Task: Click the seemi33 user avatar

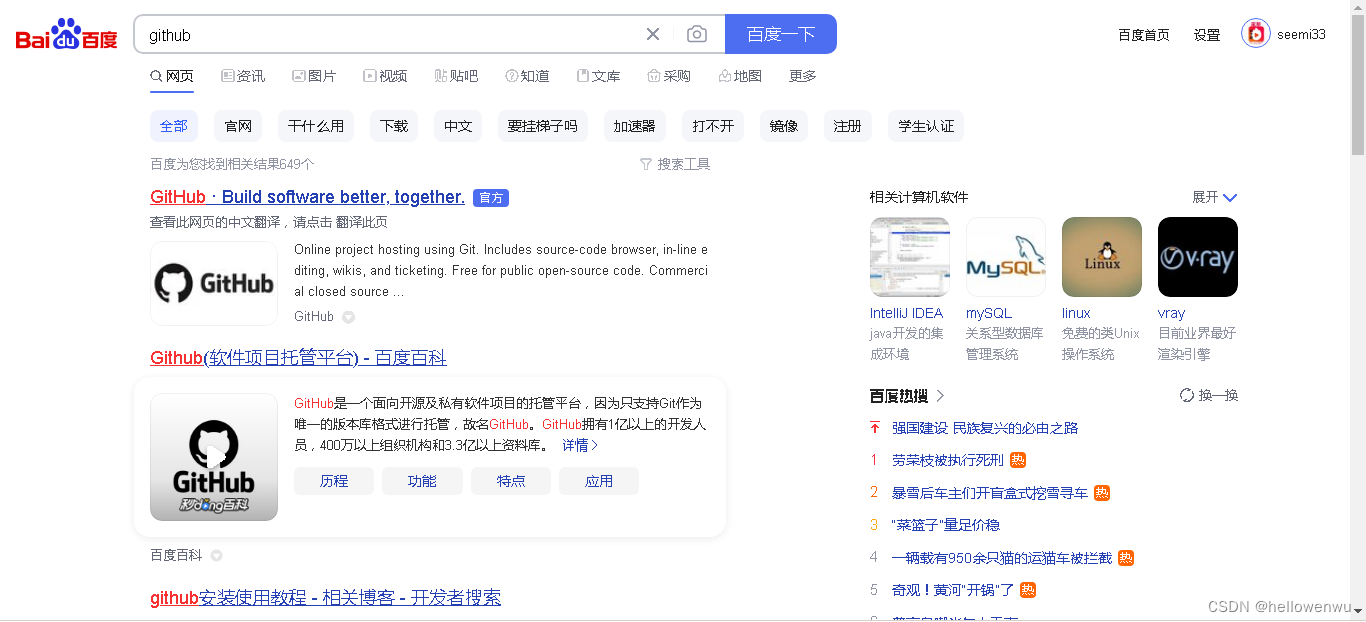Action: point(1256,34)
